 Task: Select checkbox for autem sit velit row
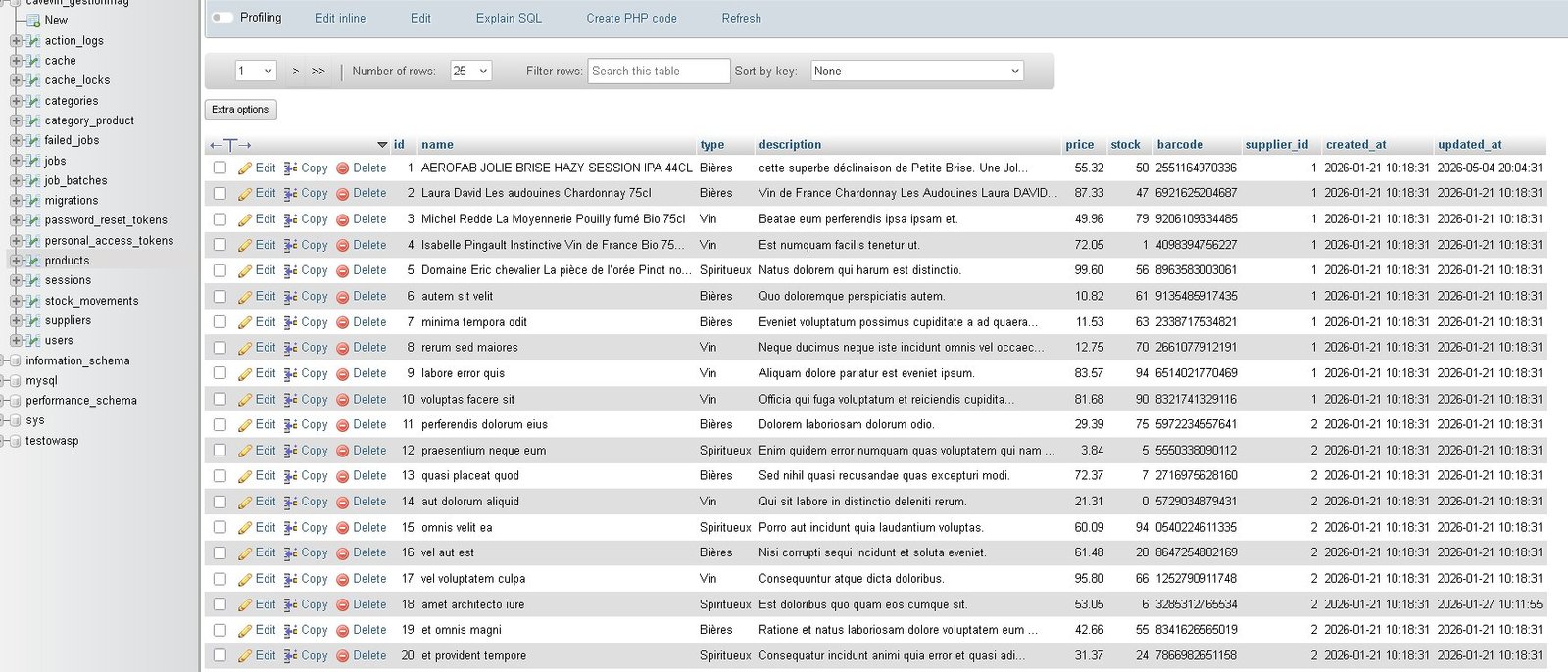tap(220, 296)
